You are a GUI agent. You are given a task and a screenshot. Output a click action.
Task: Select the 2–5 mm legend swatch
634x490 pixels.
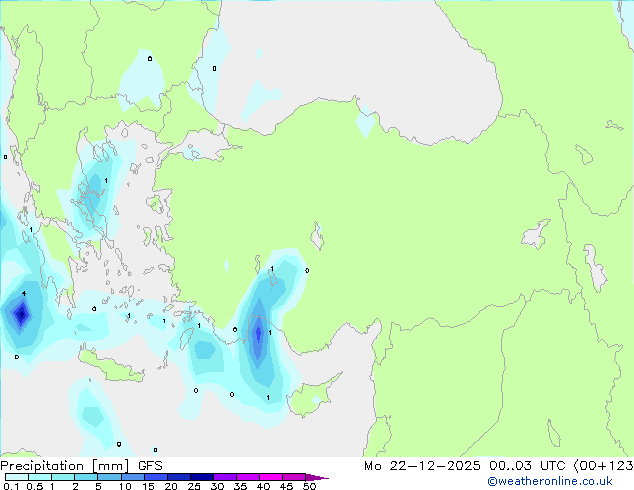[x=86, y=477]
